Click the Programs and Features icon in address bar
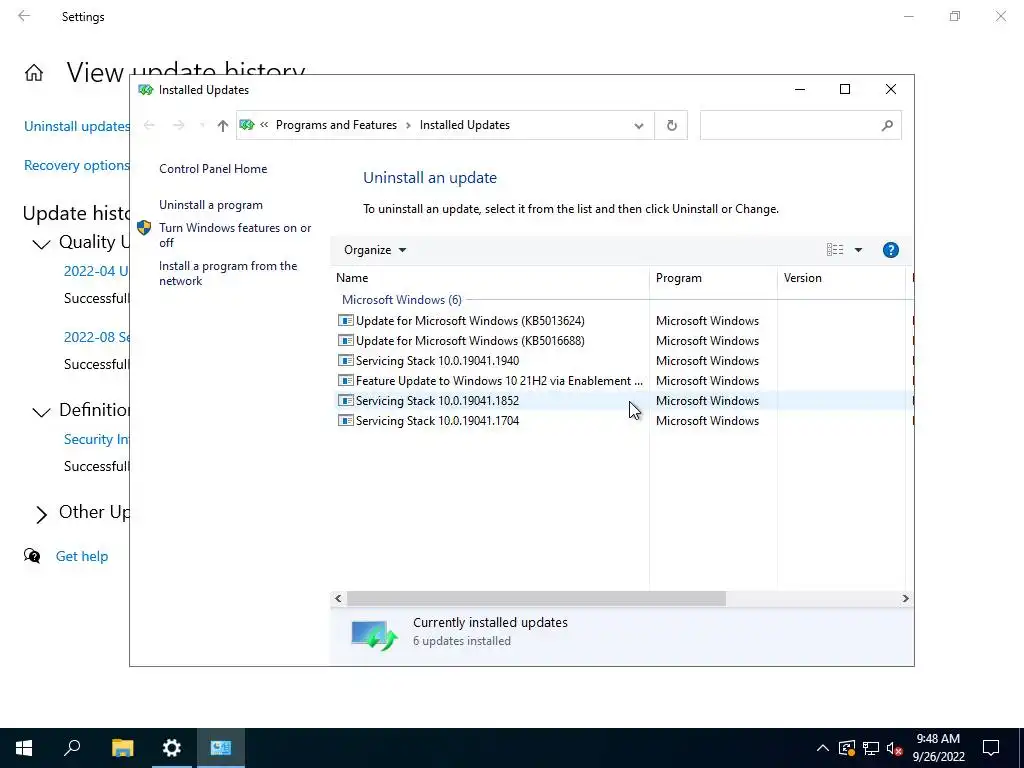 click(247, 125)
